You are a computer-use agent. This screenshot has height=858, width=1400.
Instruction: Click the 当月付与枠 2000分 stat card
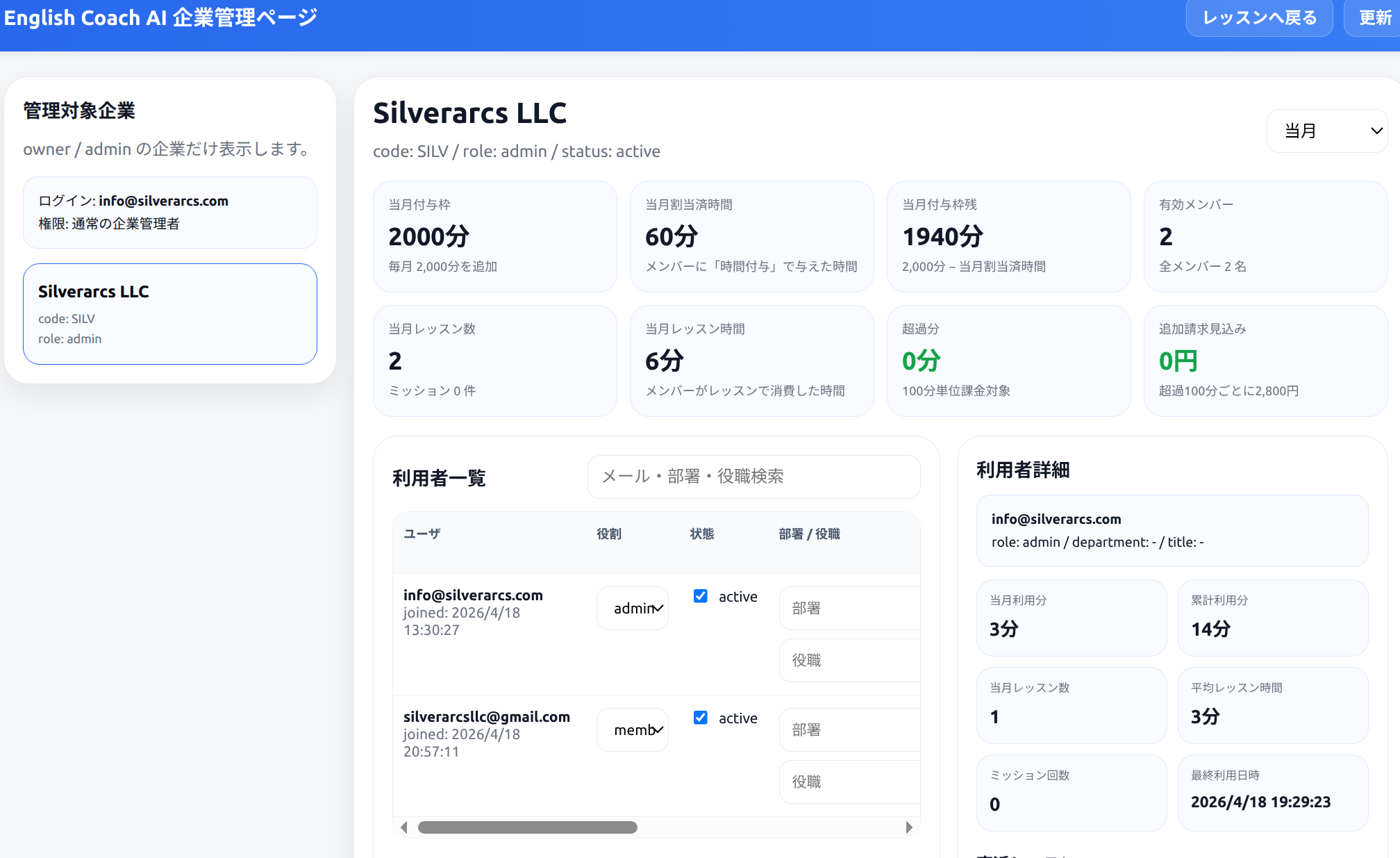[494, 236]
